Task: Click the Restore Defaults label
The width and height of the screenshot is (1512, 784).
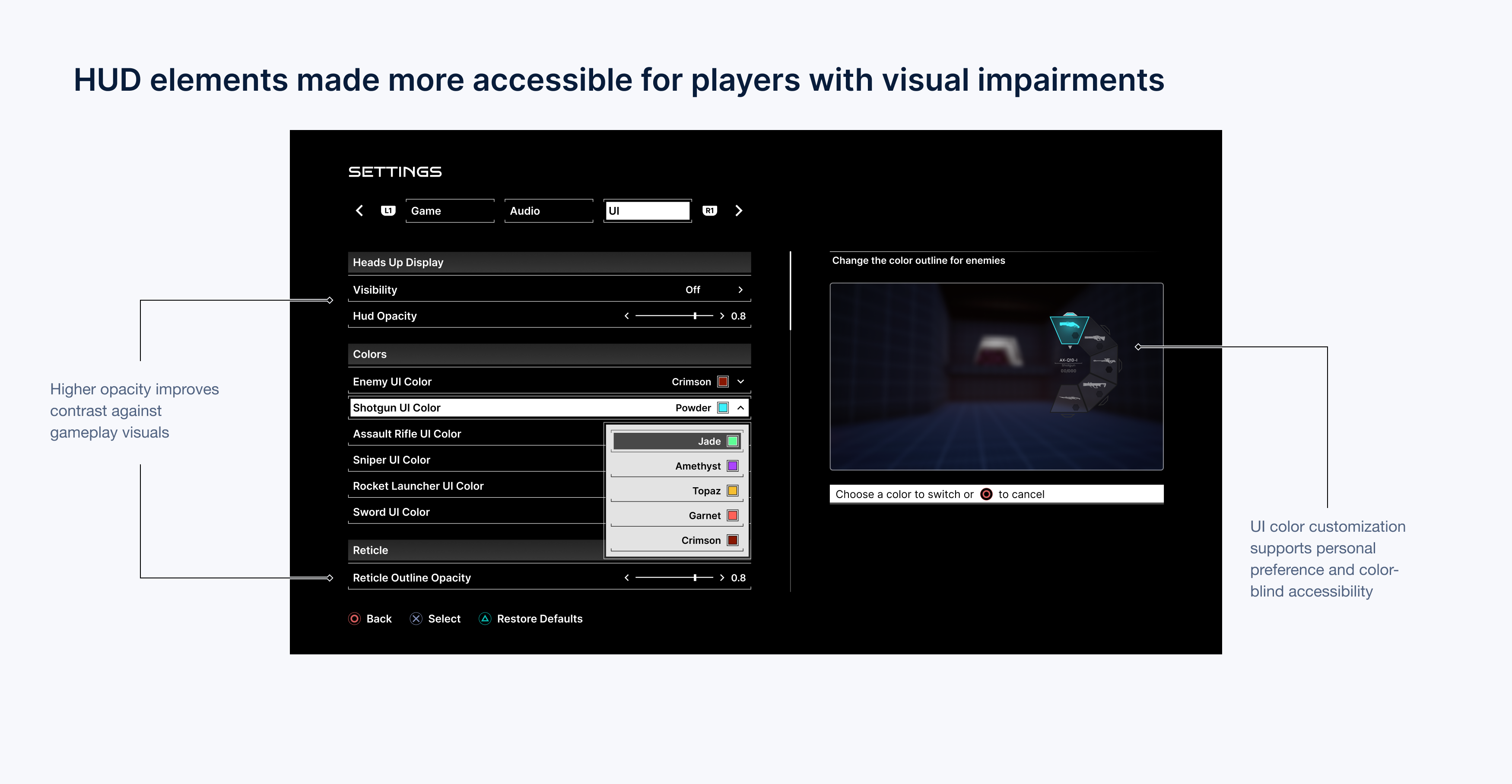Action: [540, 619]
